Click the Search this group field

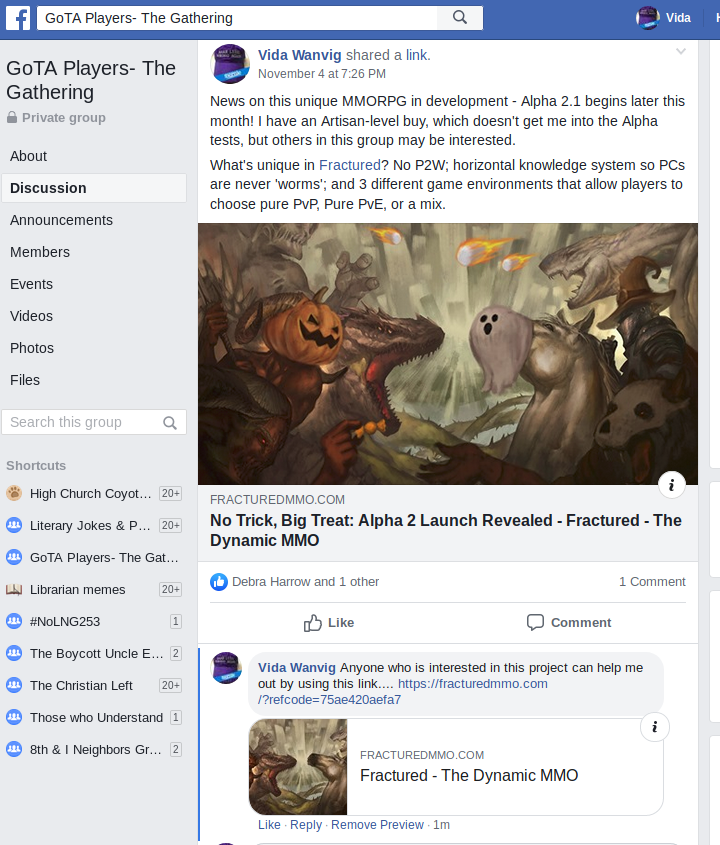tap(94, 422)
